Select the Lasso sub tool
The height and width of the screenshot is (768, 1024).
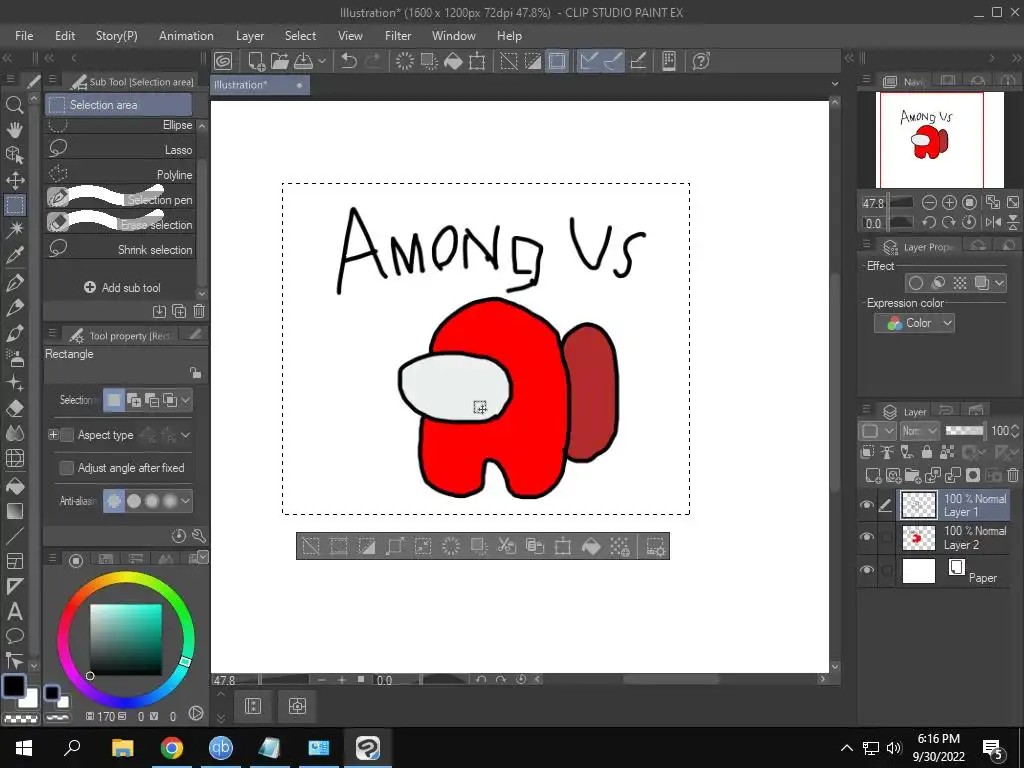pyautogui.click(x=120, y=150)
